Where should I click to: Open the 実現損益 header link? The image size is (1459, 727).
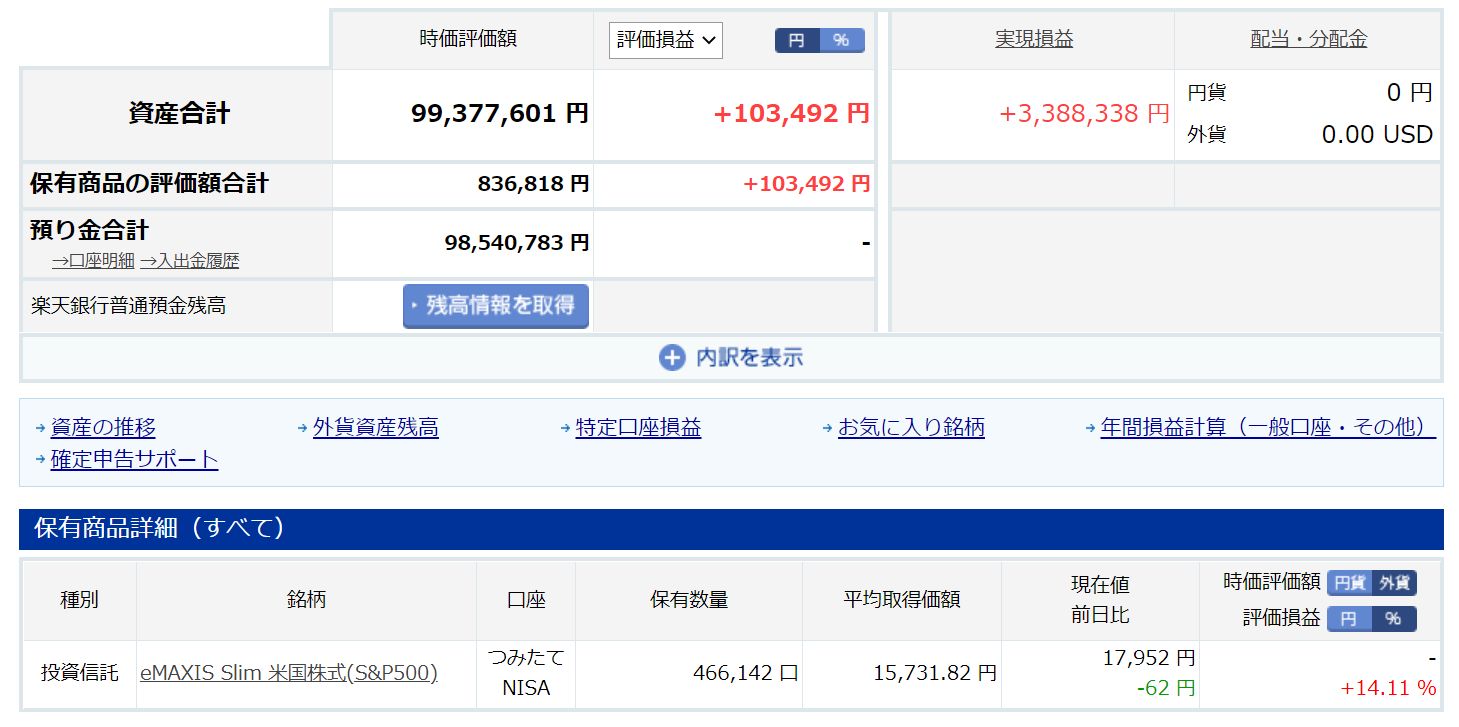[1033, 39]
